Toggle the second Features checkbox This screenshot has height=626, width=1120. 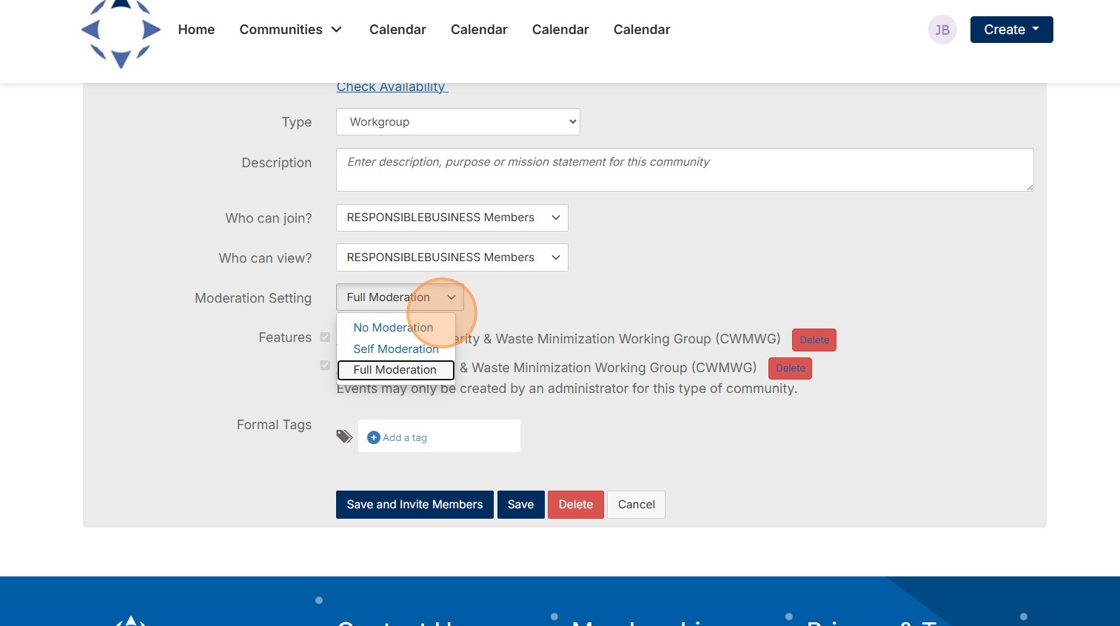coord(325,366)
